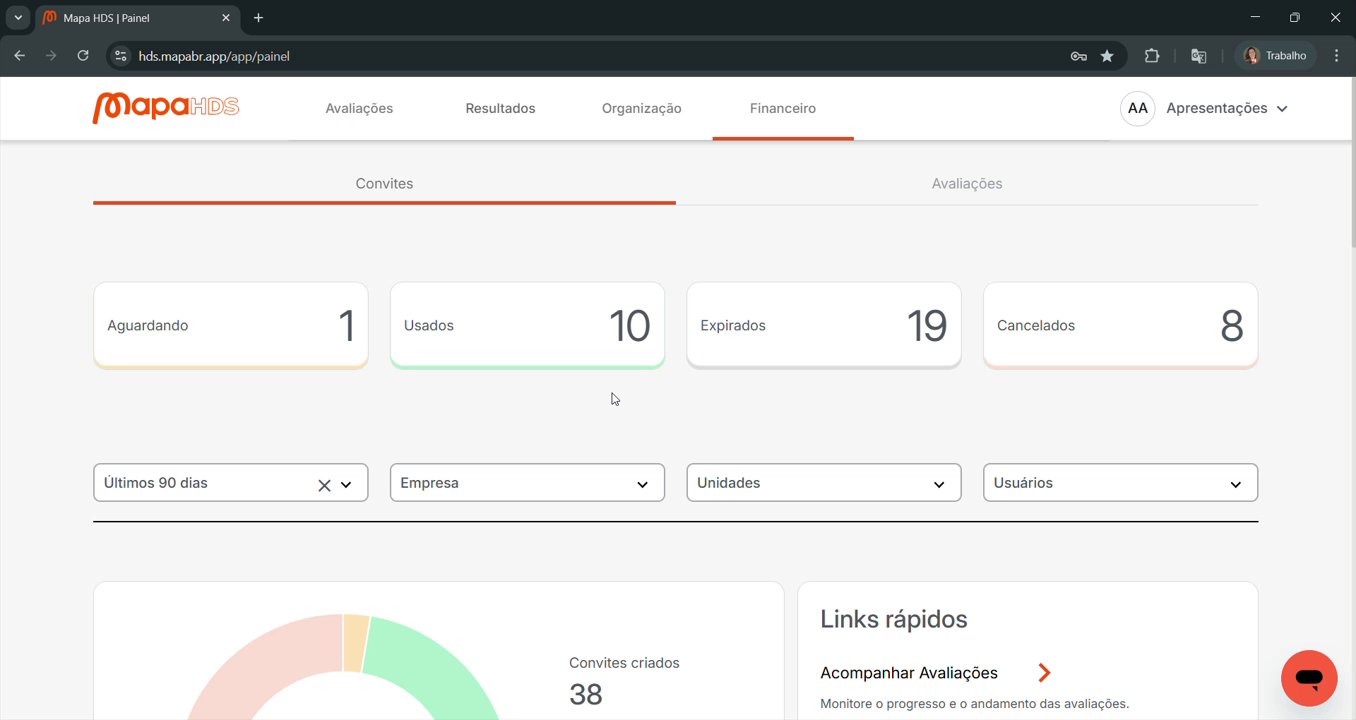Click the browser address bar URL
This screenshot has height=720, width=1356.
pyautogui.click(x=214, y=56)
